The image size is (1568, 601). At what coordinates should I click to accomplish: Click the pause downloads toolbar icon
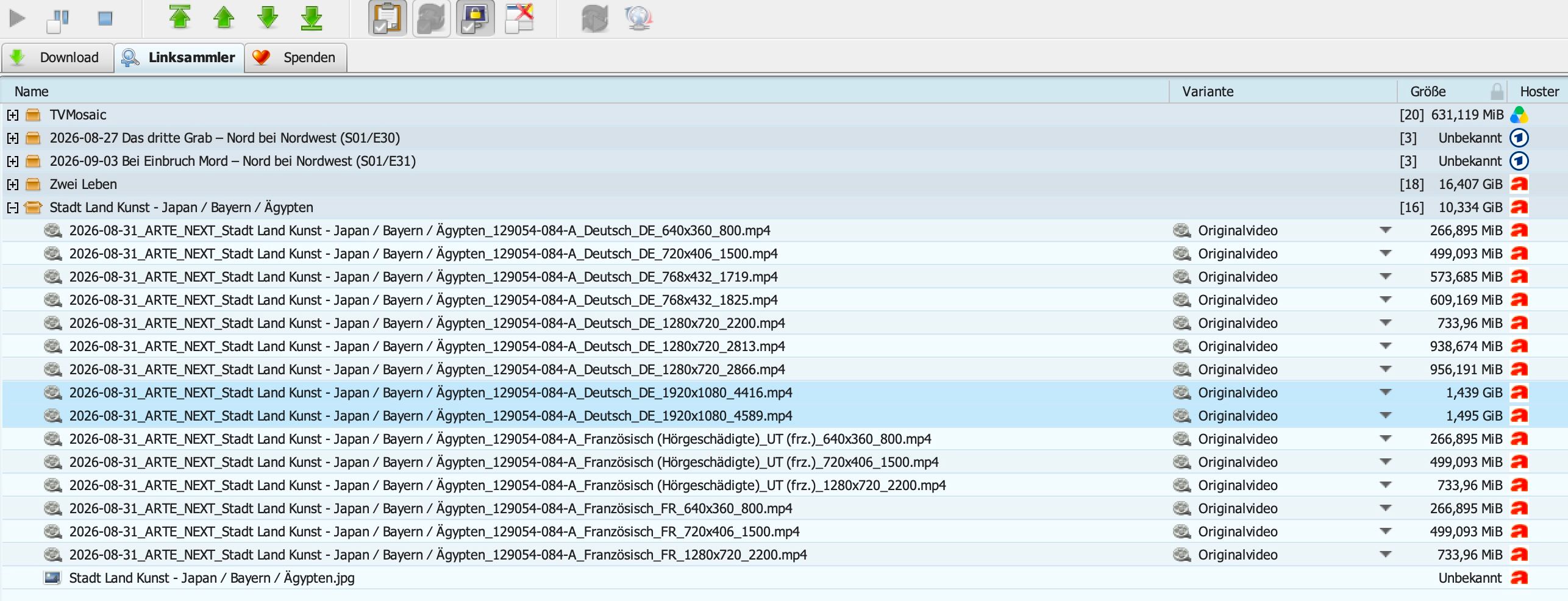tap(59, 20)
